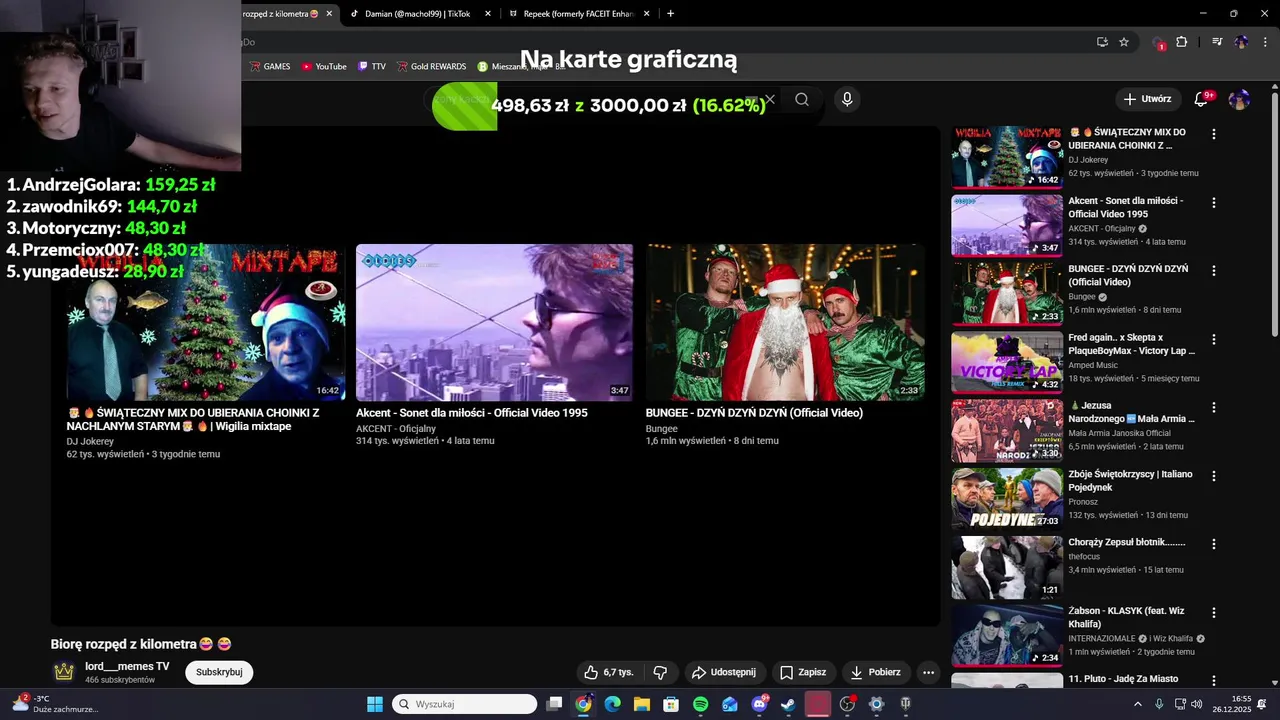Open File Explorer from the taskbar
The image size is (1280, 720).
pos(641,704)
